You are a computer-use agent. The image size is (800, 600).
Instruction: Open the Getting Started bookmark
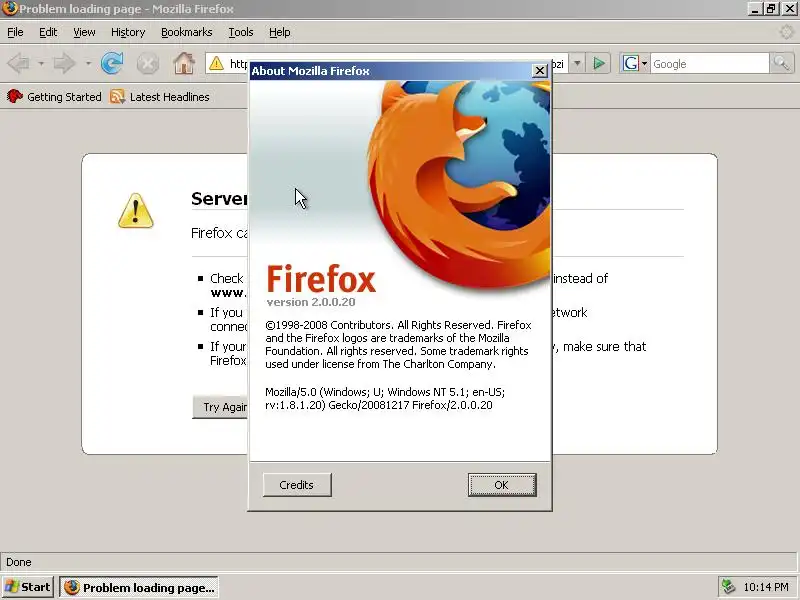click(54, 96)
